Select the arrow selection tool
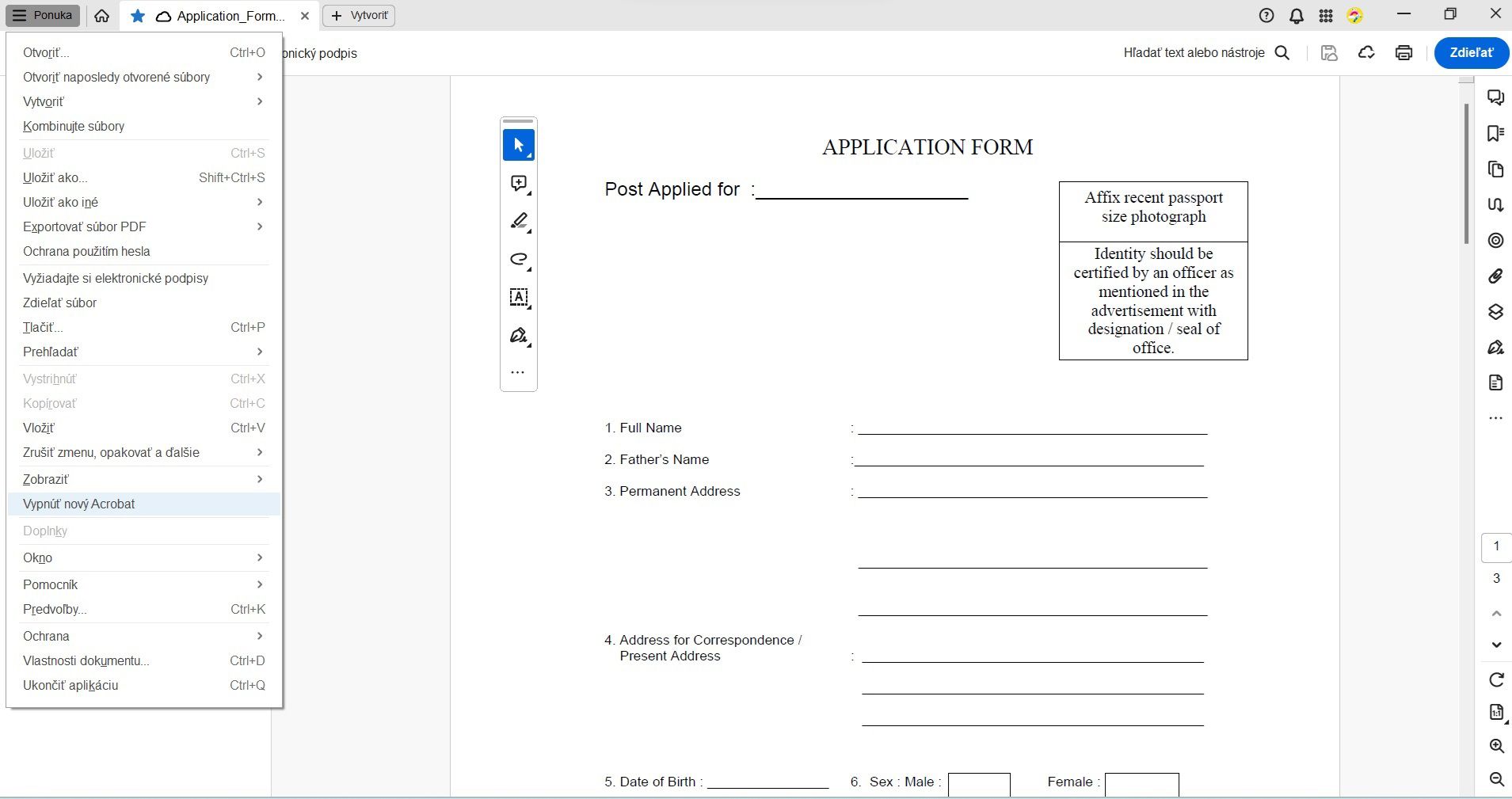 coord(519,145)
